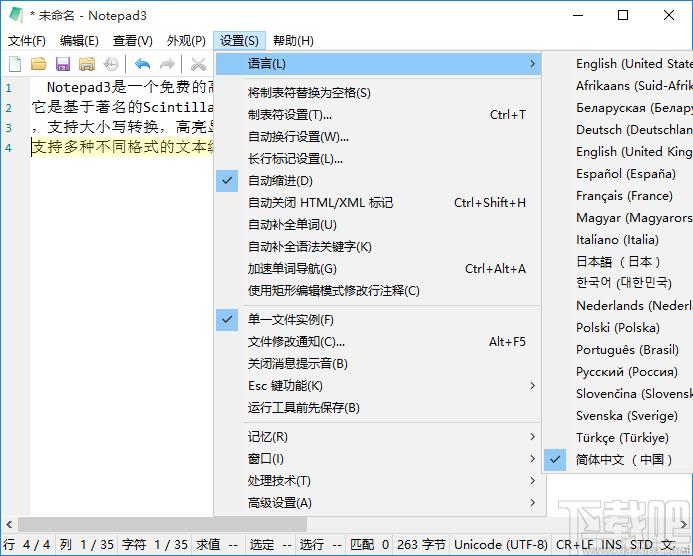This screenshot has height=556, width=693.
Task: Click line number 2 in the margin
Action: [9, 108]
